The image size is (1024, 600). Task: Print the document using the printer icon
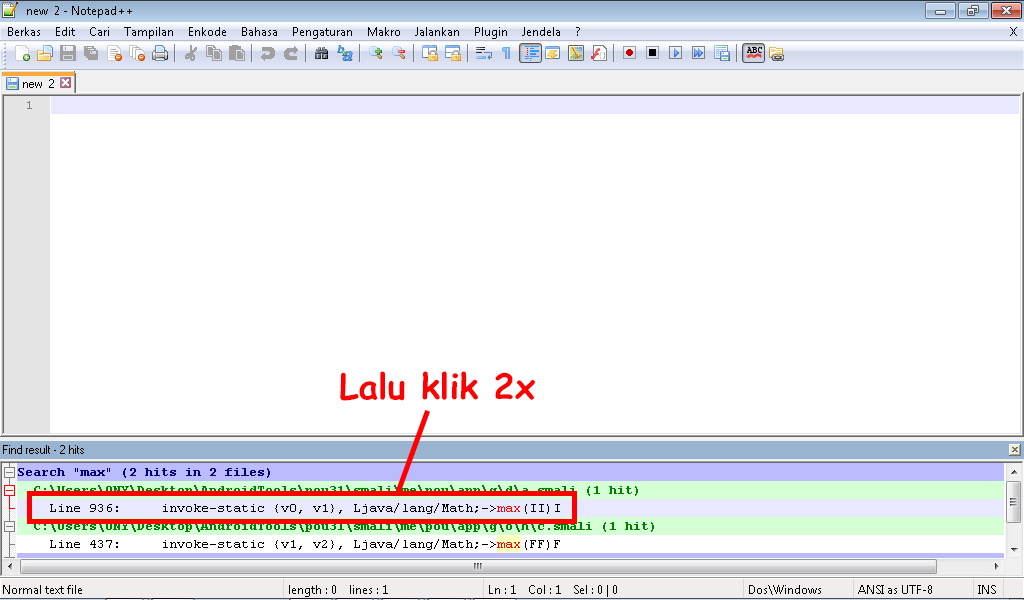pos(160,54)
